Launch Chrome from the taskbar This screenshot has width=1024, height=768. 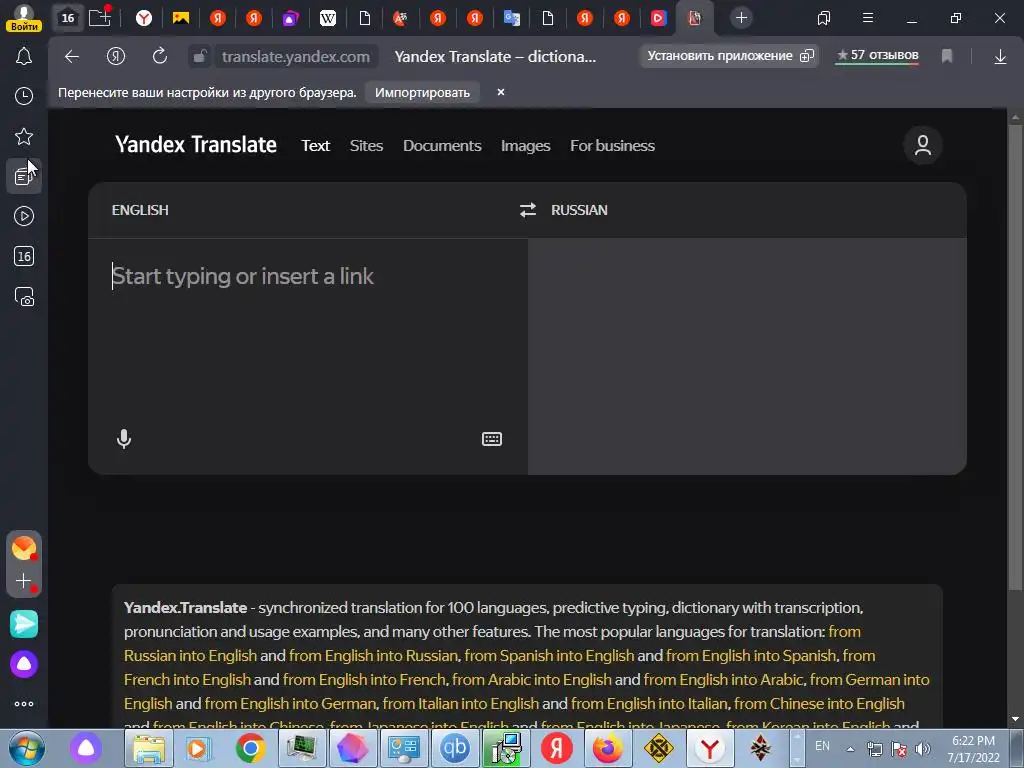pyautogui.click(x=250, y=748)
